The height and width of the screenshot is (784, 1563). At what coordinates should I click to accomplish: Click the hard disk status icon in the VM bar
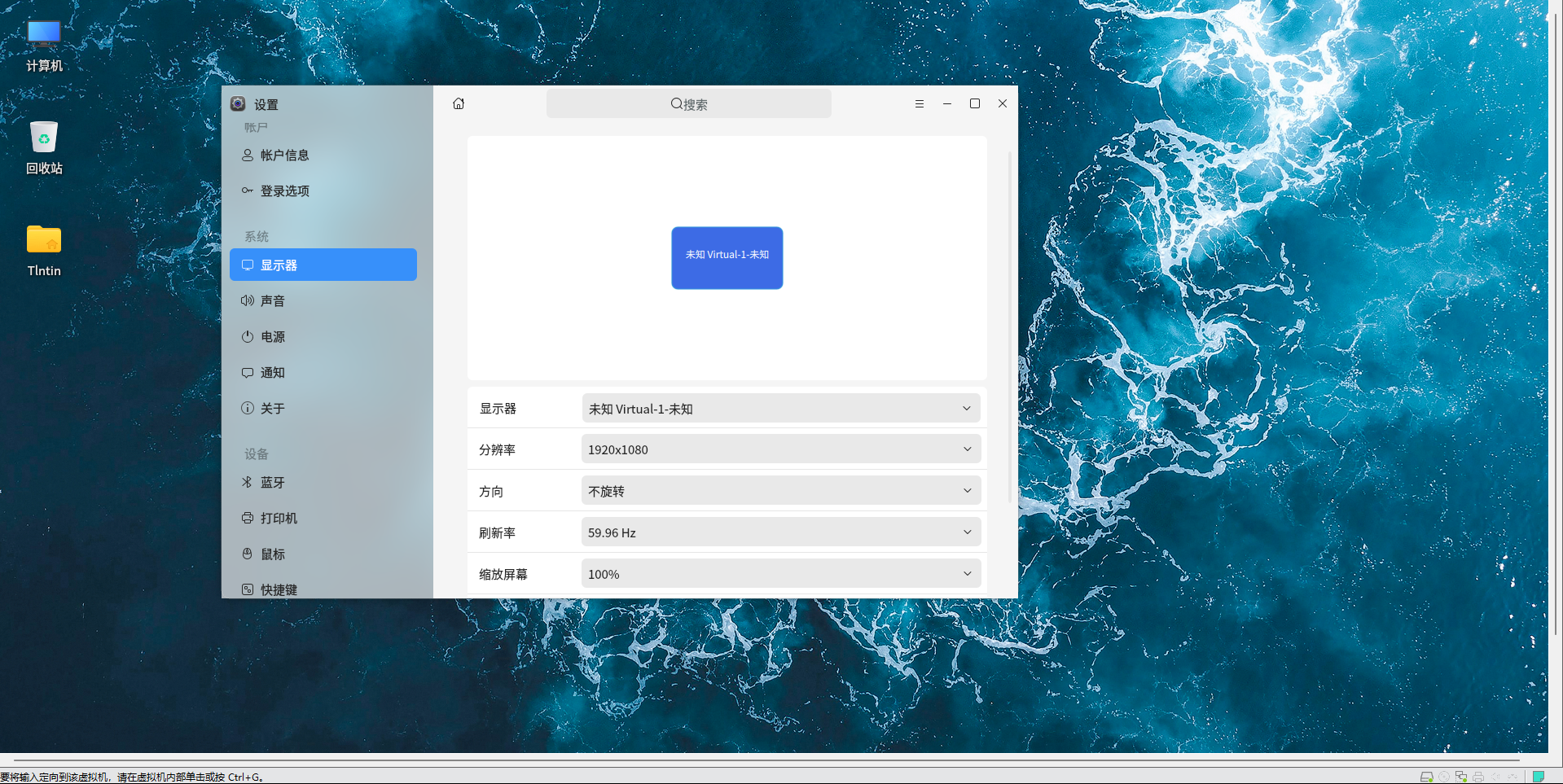(x=1426, y=777)
